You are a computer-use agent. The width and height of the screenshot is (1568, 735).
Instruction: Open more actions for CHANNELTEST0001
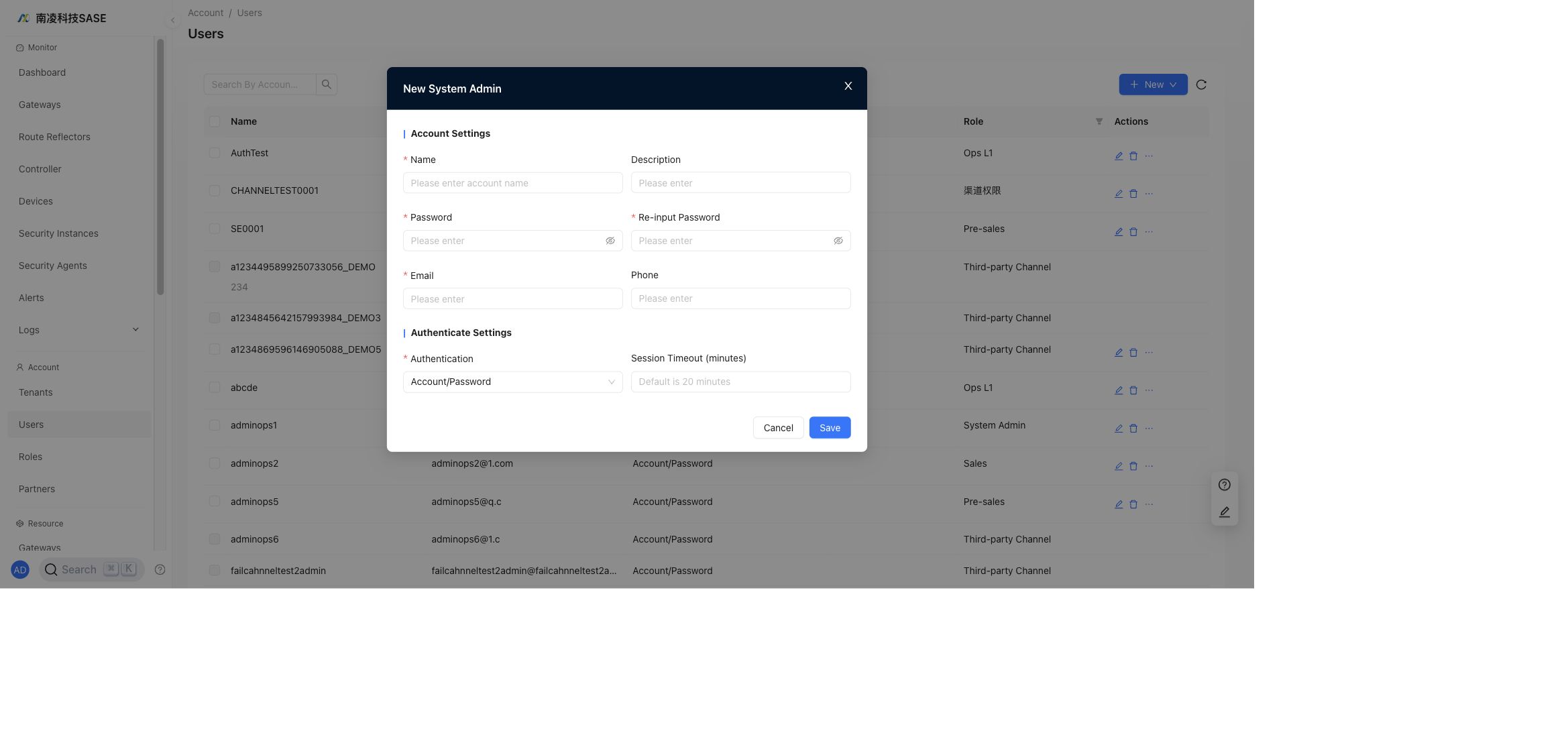(x=1149, y=194)
